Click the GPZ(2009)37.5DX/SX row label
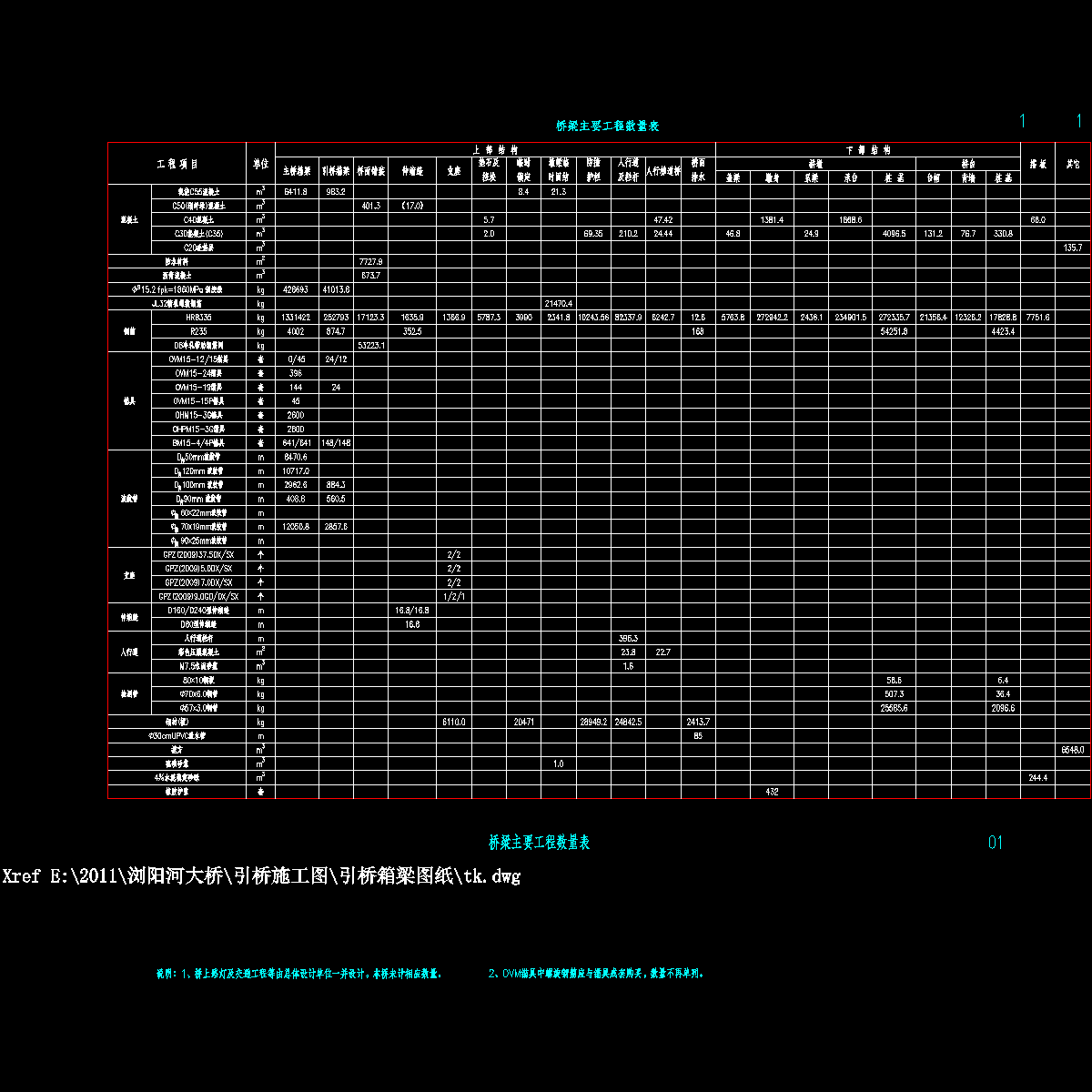This screenshot has width=1092, height=1092. pyautogui.click(x=198, y=555)
